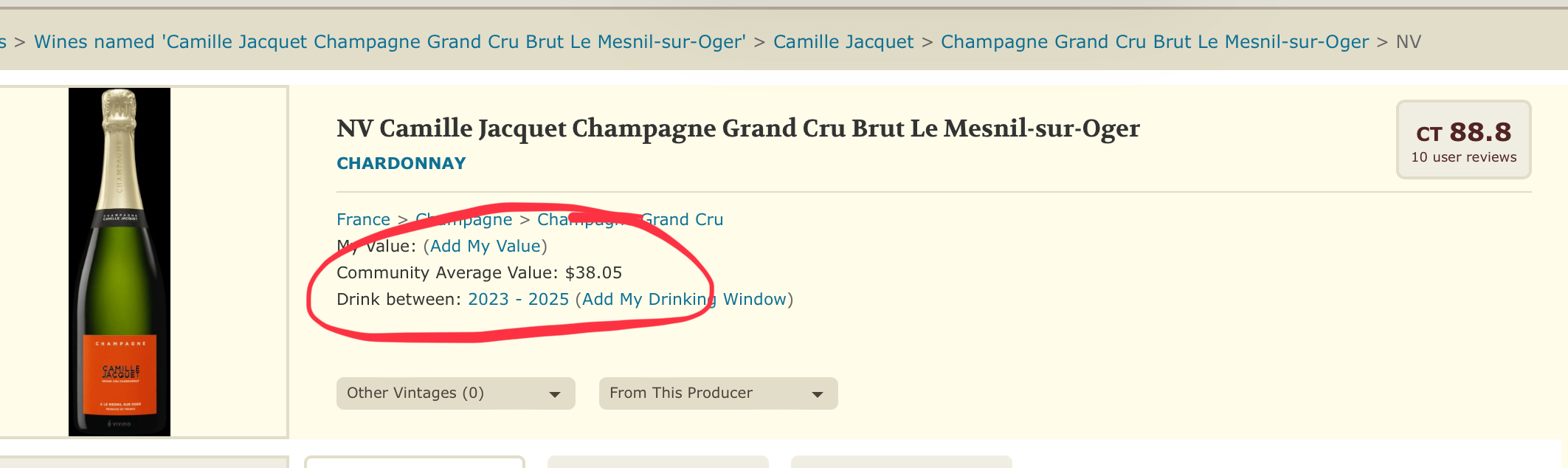This screenshot has height=468, width=1568.
Task: Click the CHARDONNAY varietal link
Action: tap(401, 163)
